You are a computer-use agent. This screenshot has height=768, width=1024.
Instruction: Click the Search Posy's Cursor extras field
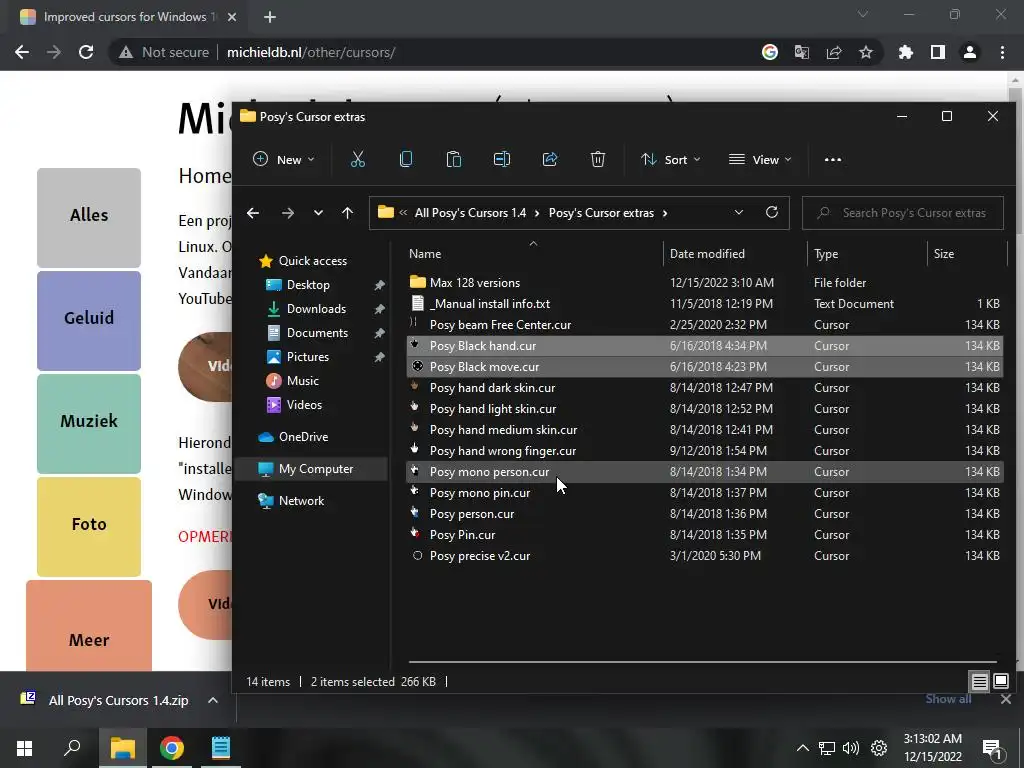click(903, 213)
